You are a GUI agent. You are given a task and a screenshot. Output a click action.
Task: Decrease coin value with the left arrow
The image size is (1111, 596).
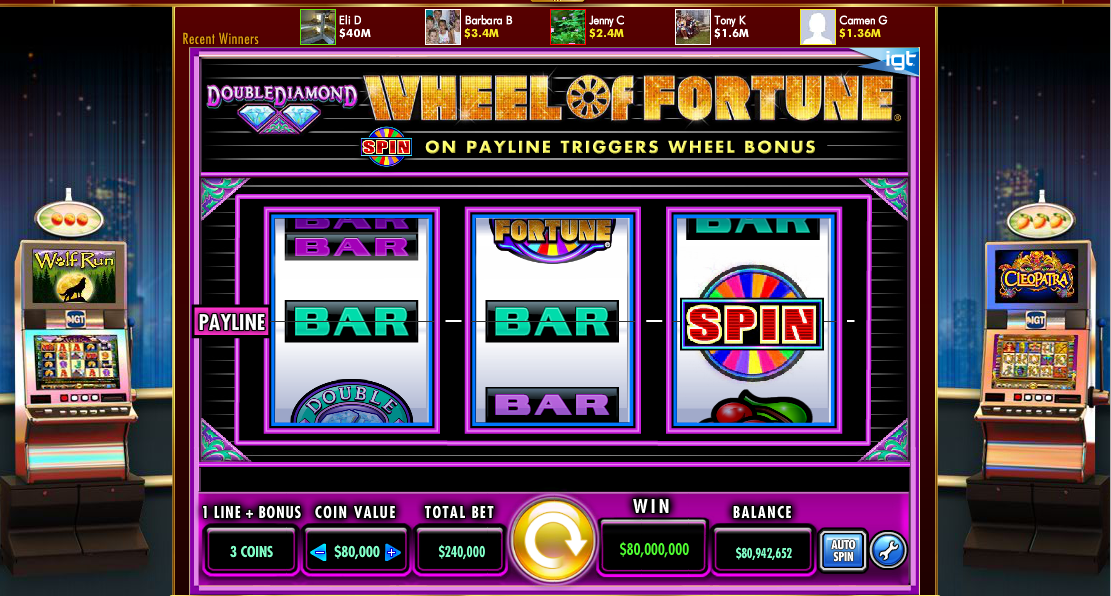click(x=320, y=552)
